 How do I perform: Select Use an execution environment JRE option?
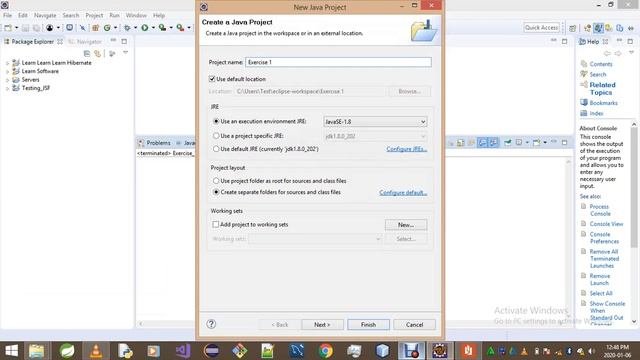(216, 122)
